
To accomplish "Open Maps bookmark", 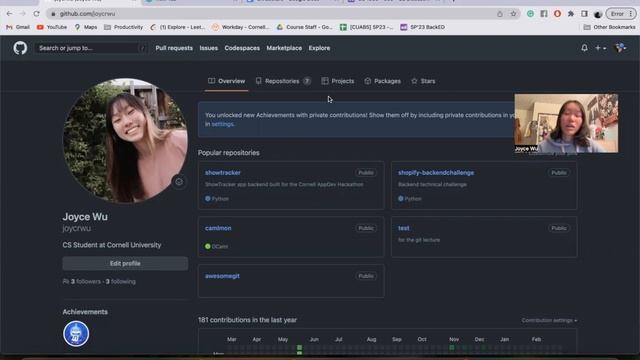I will pos(86,27).
